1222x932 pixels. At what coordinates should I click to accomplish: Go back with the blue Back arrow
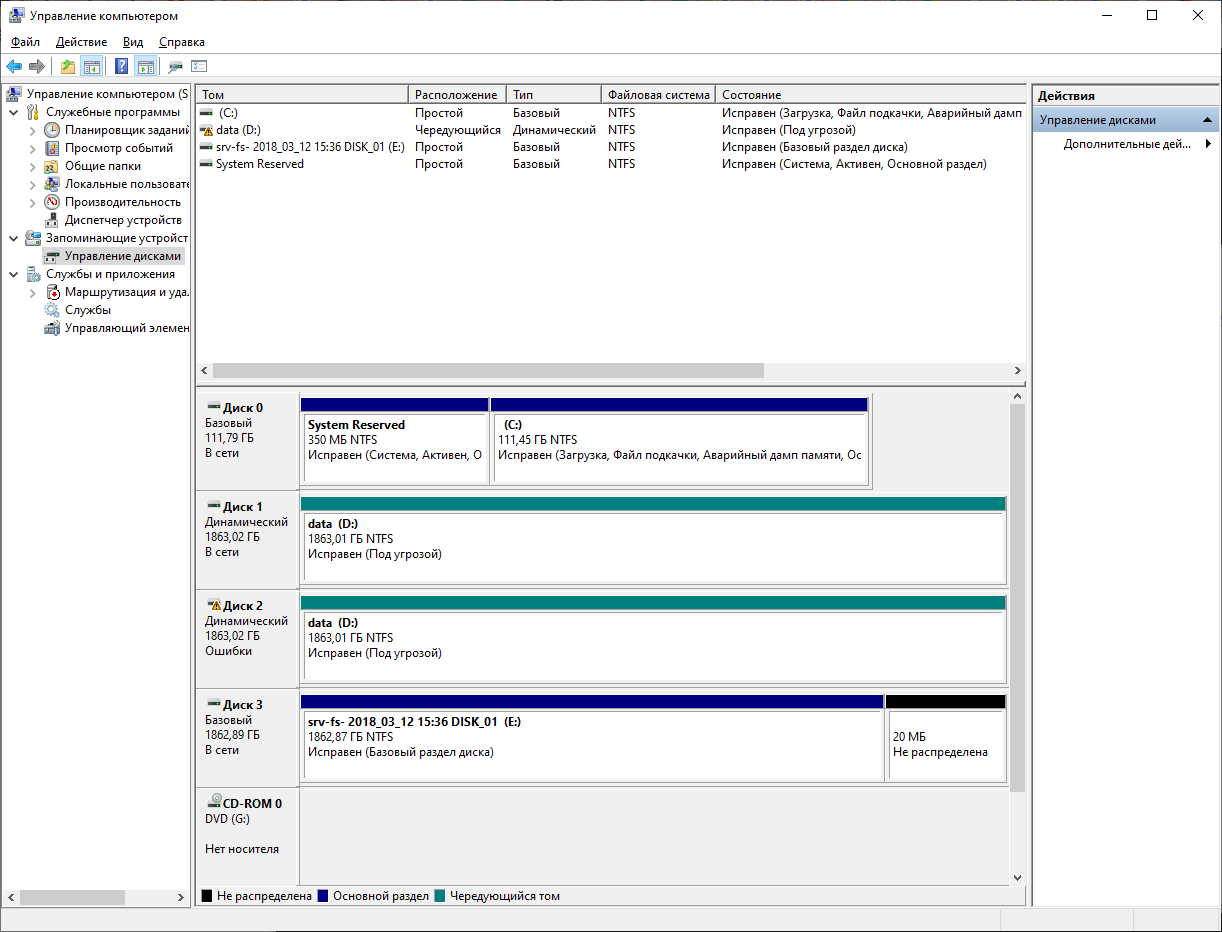point(14,67)
